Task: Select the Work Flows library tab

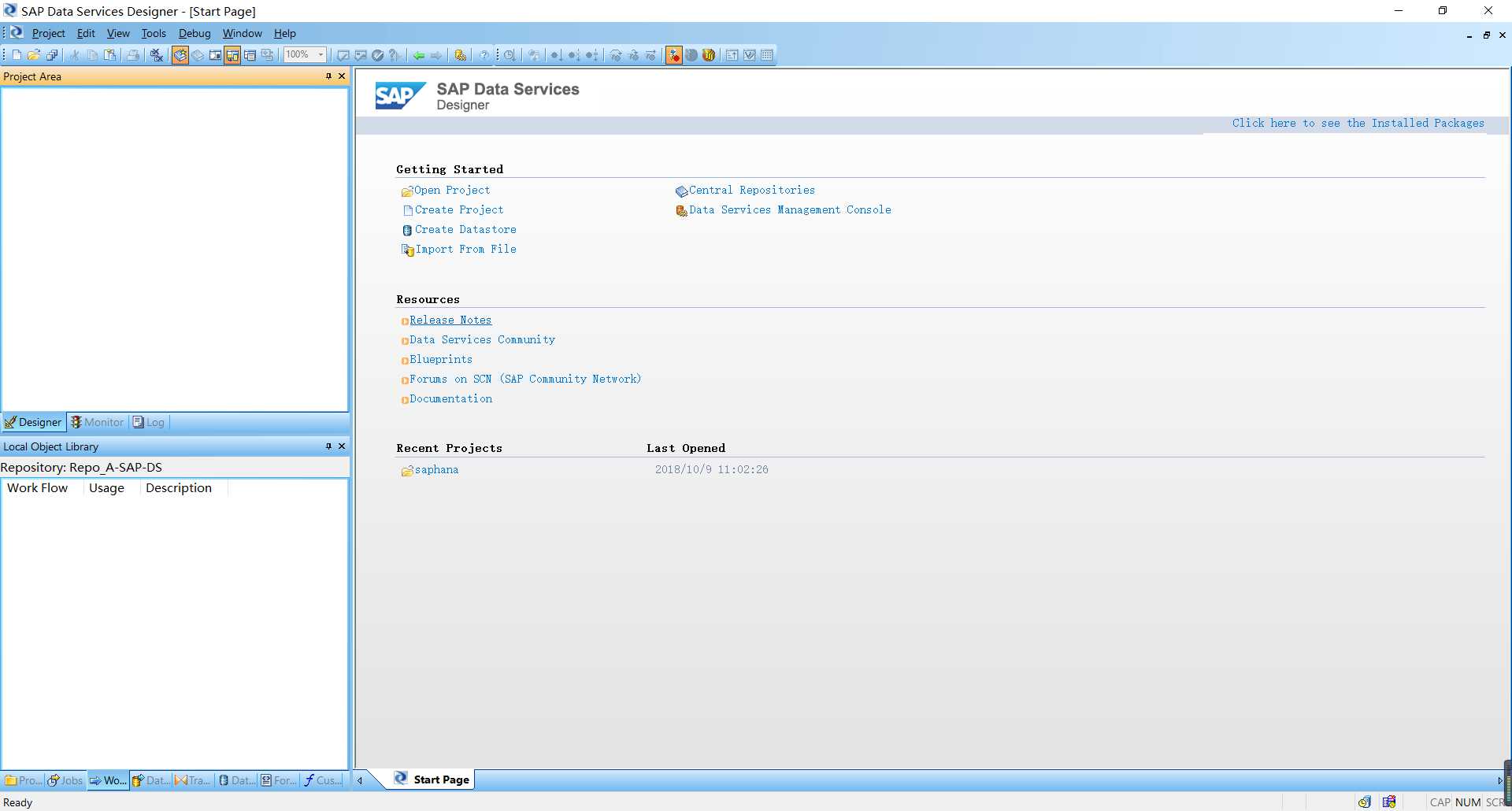Action: click(108, 780)
